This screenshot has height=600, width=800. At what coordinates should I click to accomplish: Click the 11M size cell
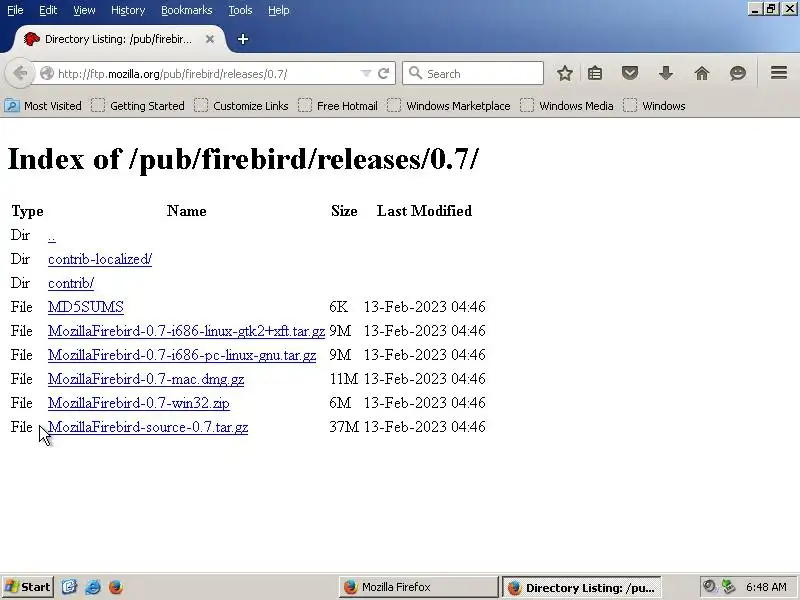click(x=344, y=379)
